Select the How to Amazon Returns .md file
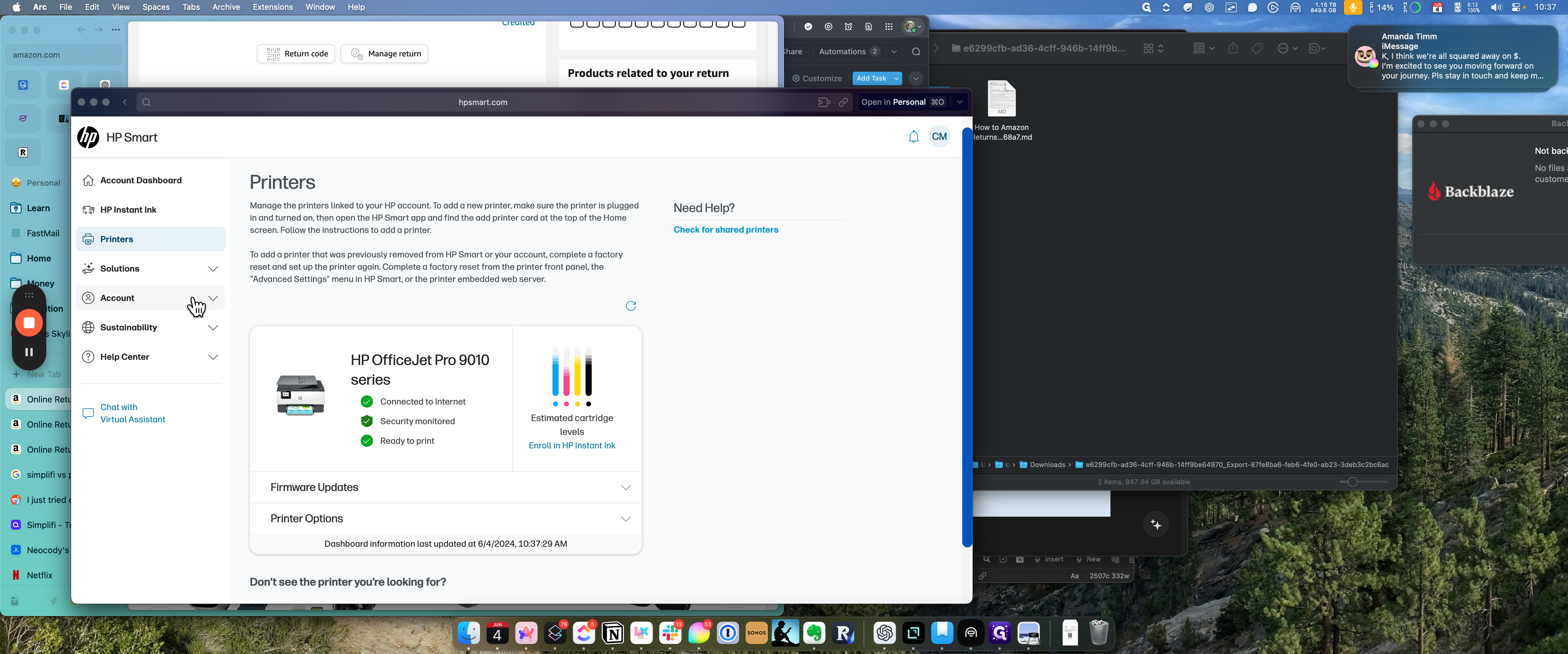Viewport: 1568px width, 654px height. tap(1001, 110)
